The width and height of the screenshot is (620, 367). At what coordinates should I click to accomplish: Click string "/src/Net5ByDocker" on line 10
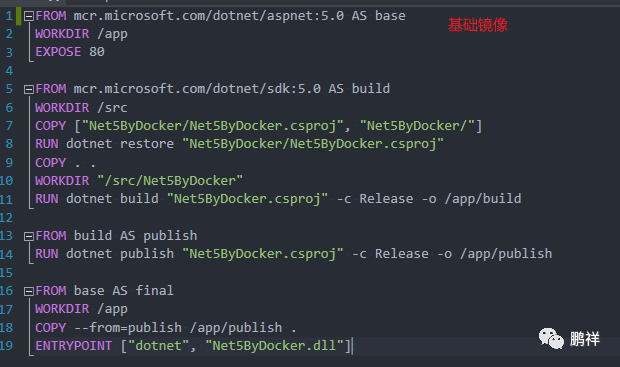pyautogui.click(x=170, y=181)
